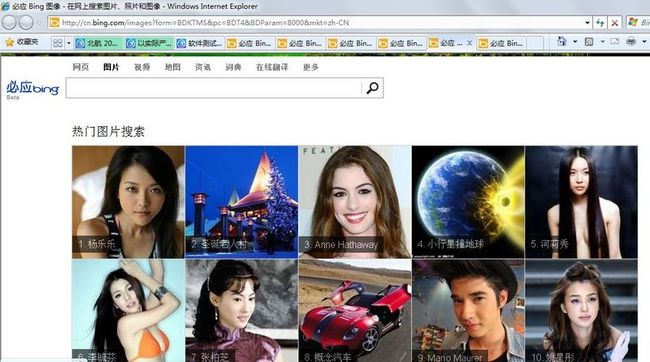Expand the Print dropdown arrow
650x362 pixels.
(644, 41)
